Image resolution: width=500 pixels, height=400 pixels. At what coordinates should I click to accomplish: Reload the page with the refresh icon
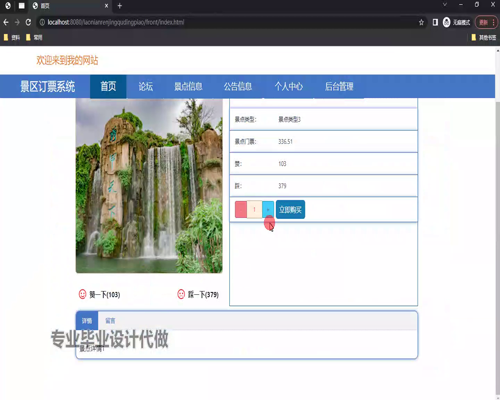click(28, 22)
